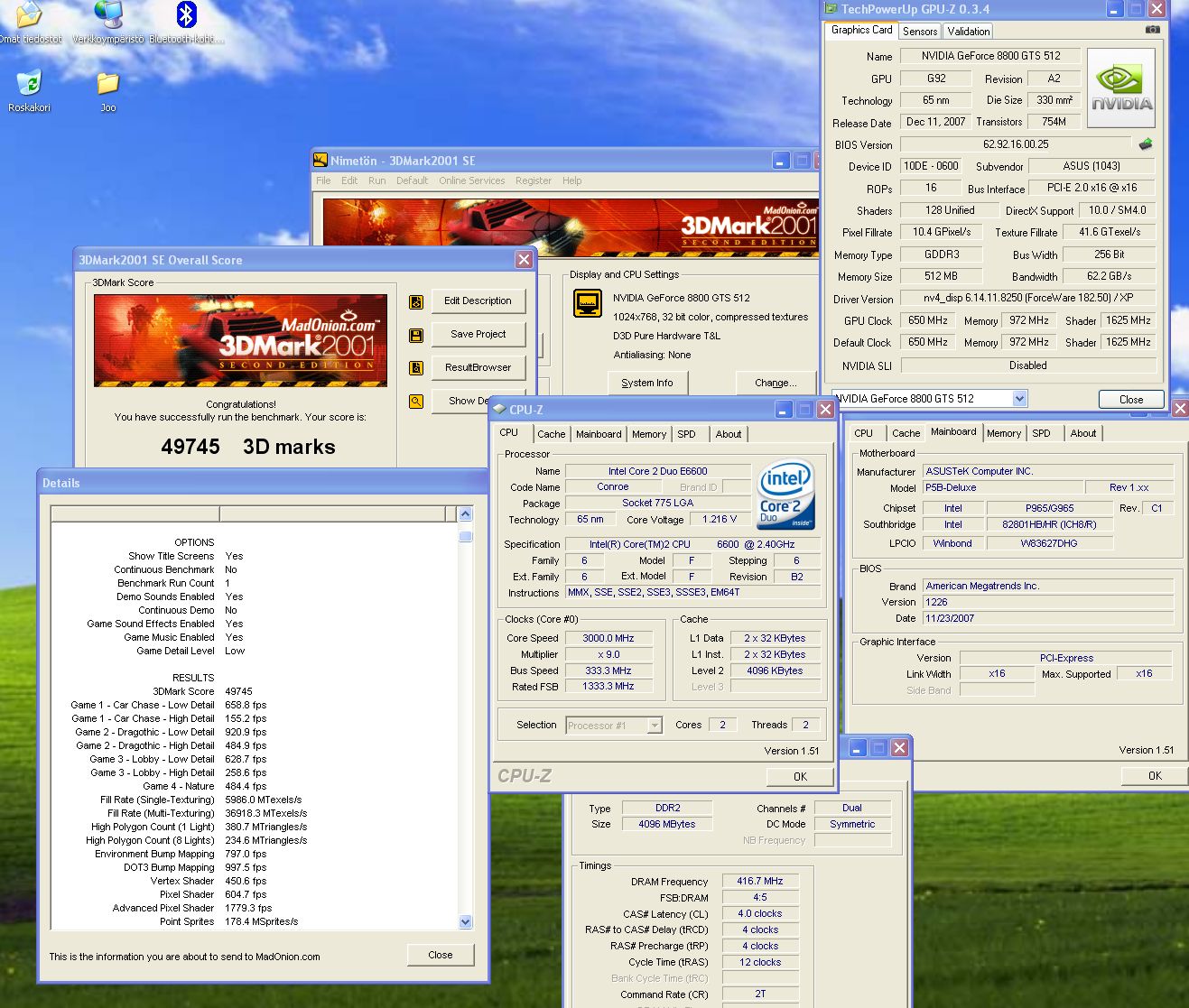Click OK in the front CPU-Z window

[x=800, y=777]
